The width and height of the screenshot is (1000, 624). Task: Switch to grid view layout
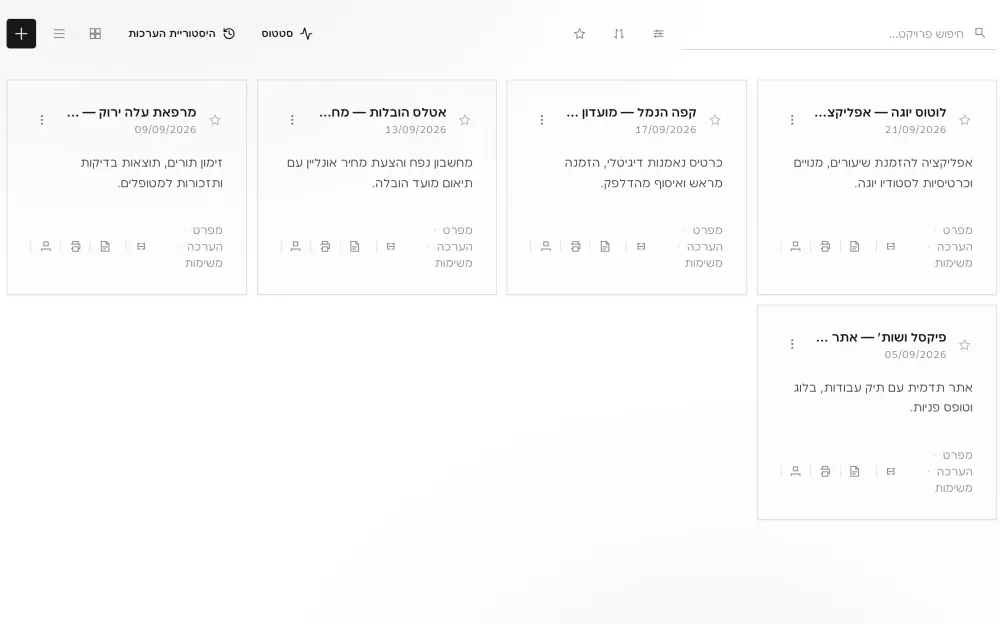click(x=95, y=34)
